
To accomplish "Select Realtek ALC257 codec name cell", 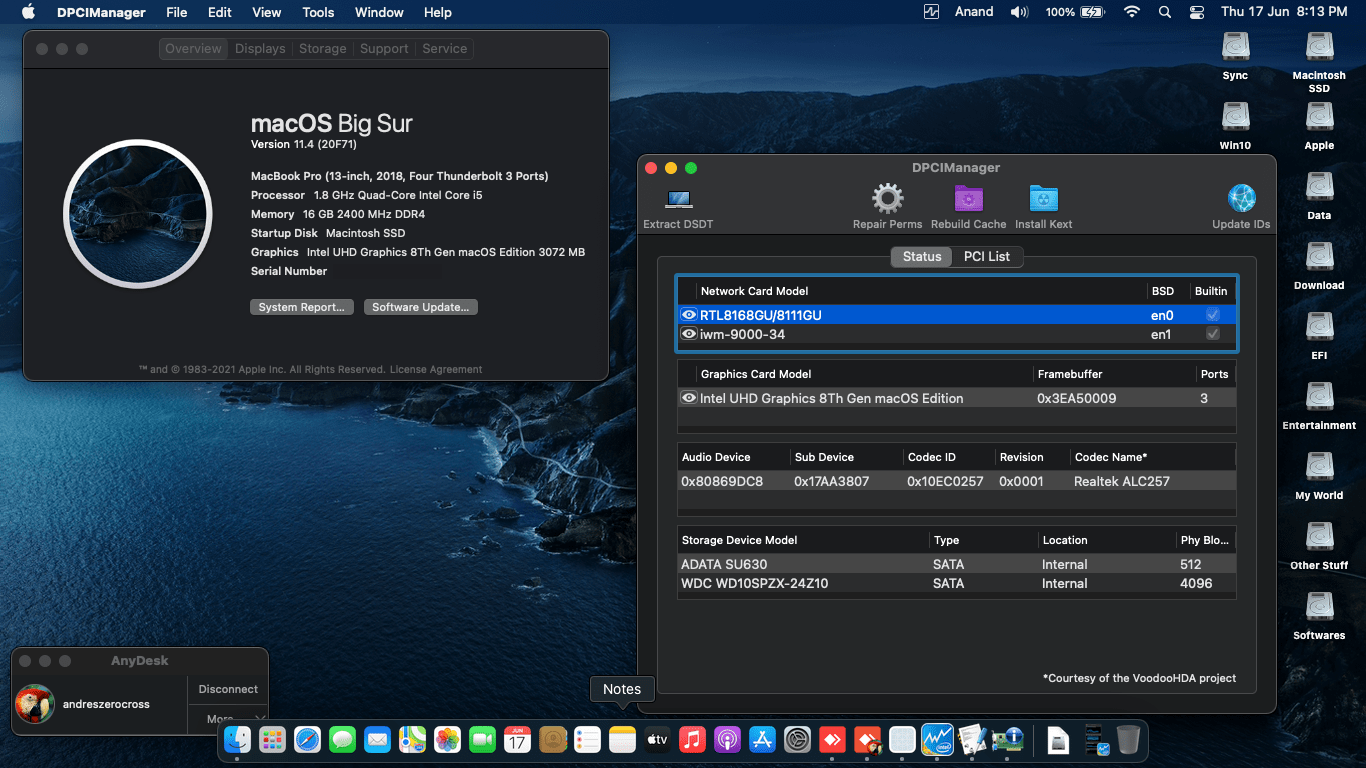I will [1122, 481].
